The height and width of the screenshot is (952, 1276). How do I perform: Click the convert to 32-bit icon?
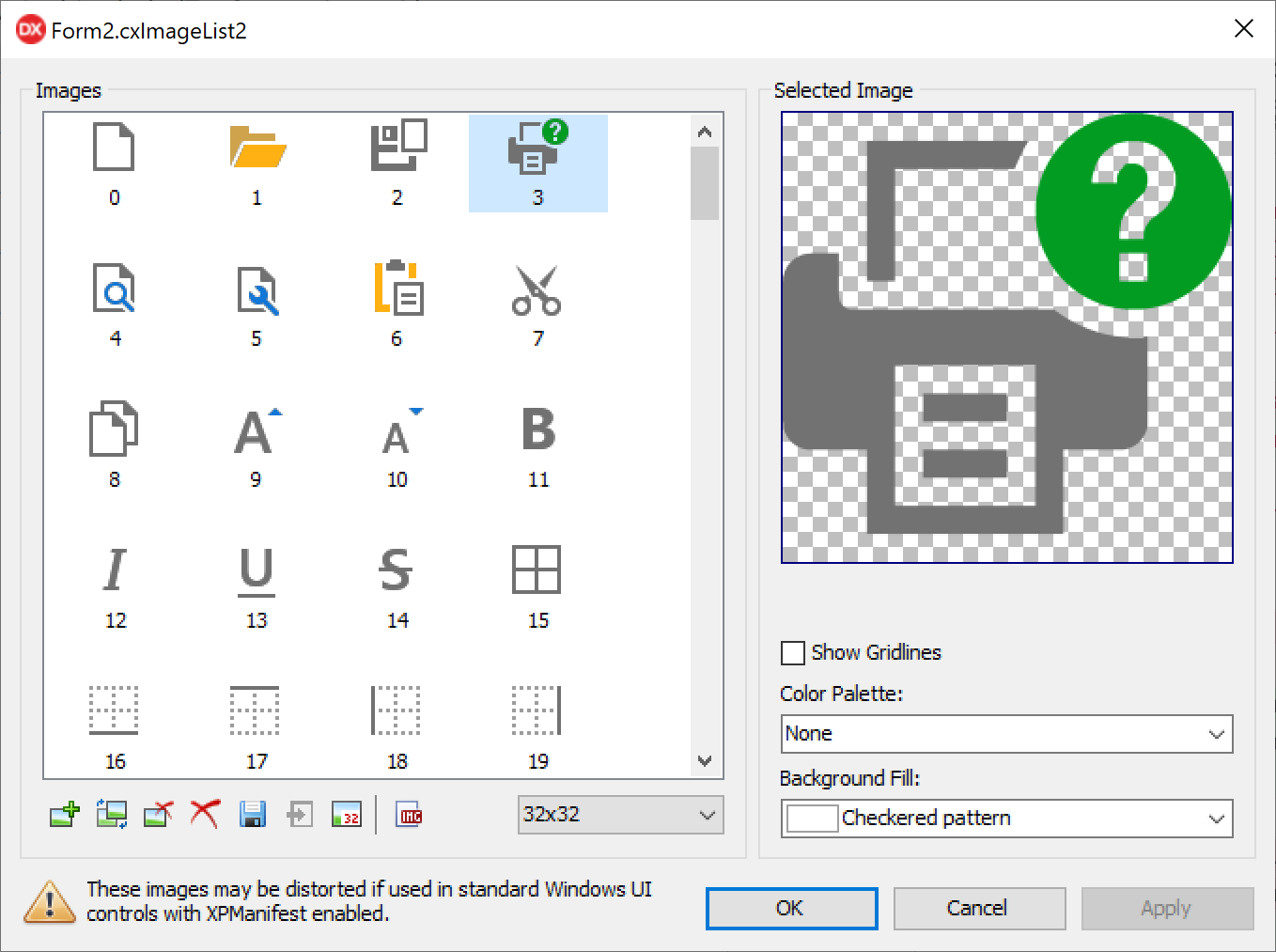coord(346,814)
